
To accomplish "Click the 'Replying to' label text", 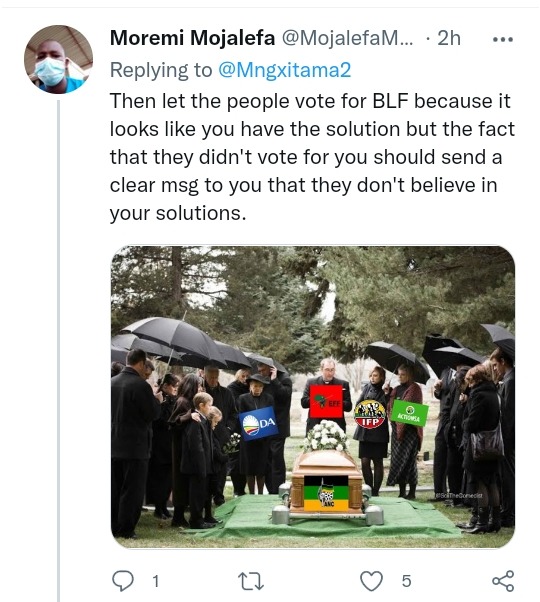I will (x=161, y=70).
